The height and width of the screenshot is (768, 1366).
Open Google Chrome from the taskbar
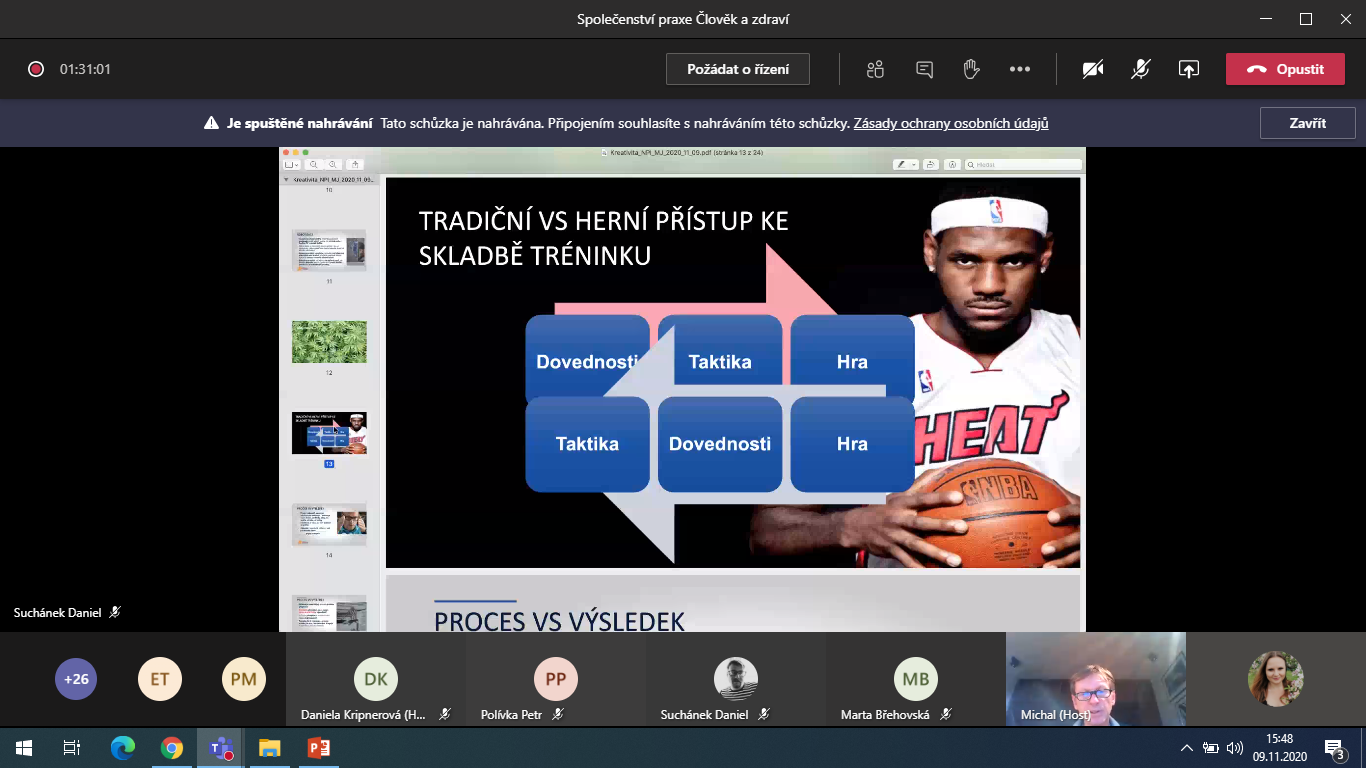tap(172, 747)
